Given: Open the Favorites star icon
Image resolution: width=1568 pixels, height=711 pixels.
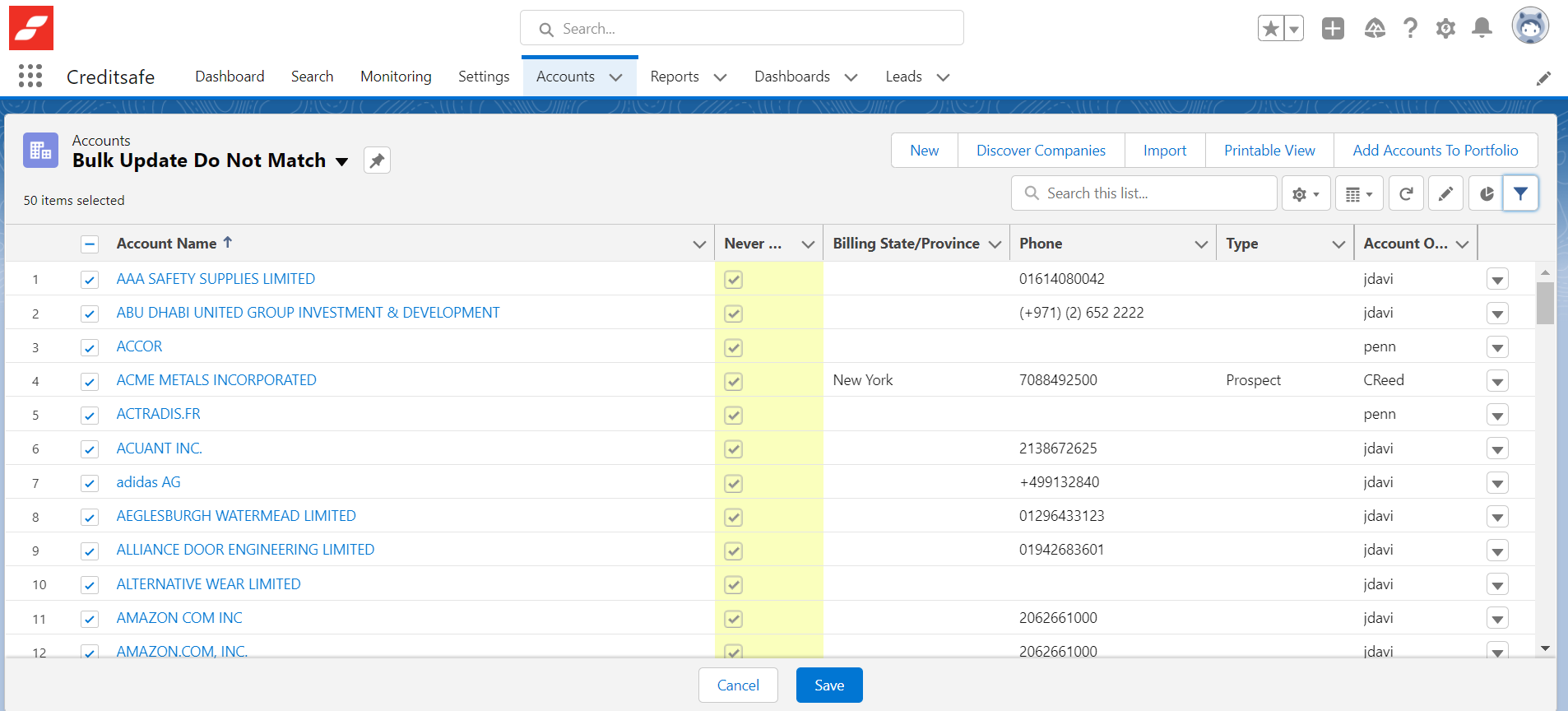Looking at the screenshot, I should [x=1271, y=29].
